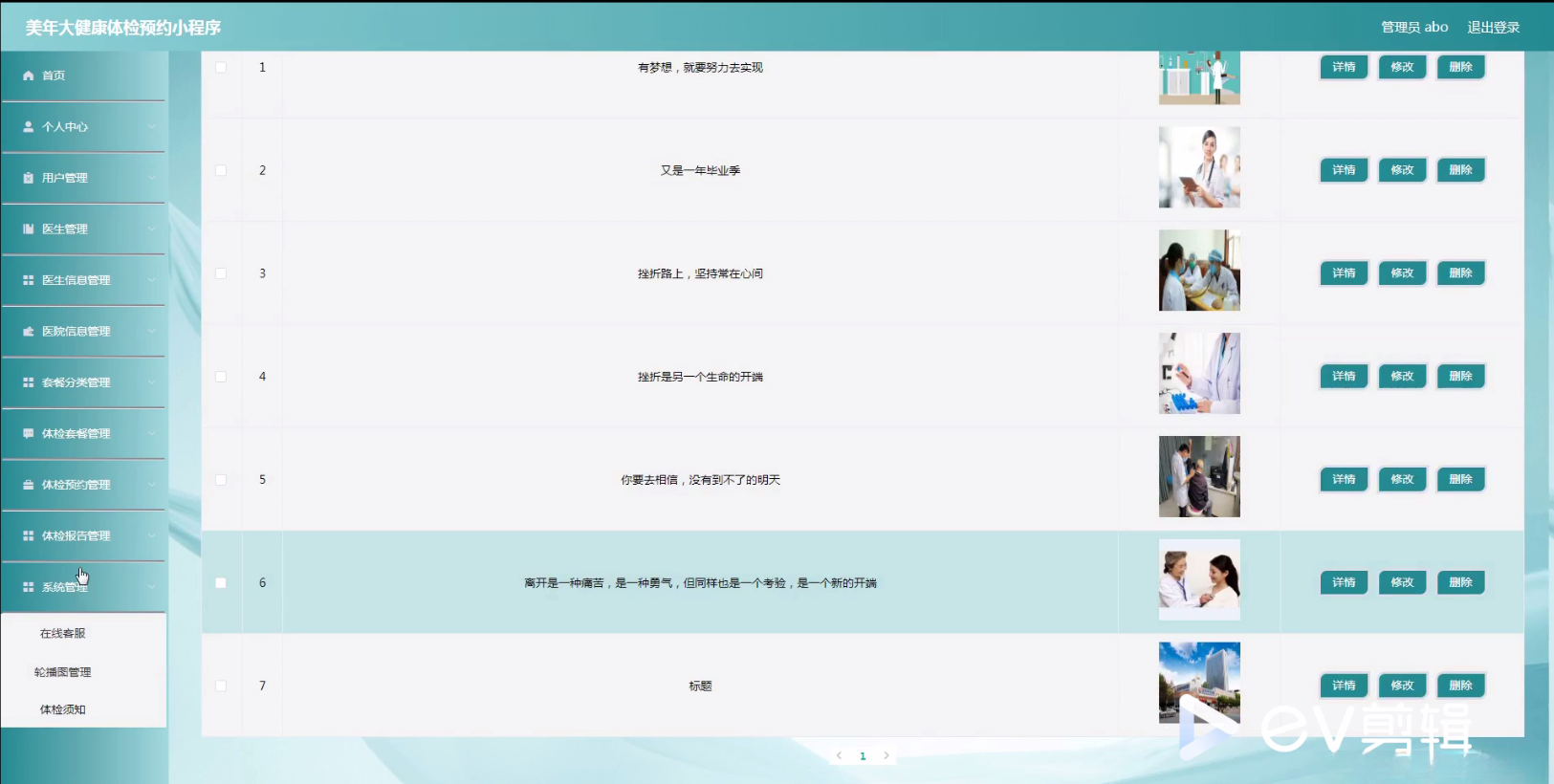Expand the 医生管理 menu arrow
1554x784 pixels.
[x=151, y=229]
